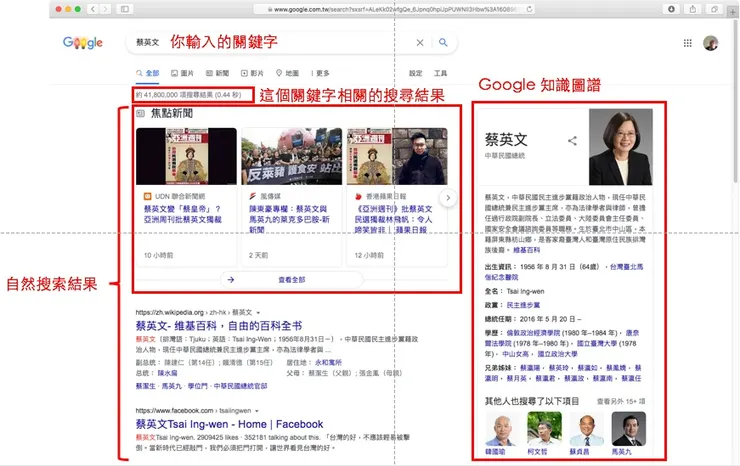Click 民主進步黨 party link
This screenshot has width=740, height=466.
click(x=523, y=305)
